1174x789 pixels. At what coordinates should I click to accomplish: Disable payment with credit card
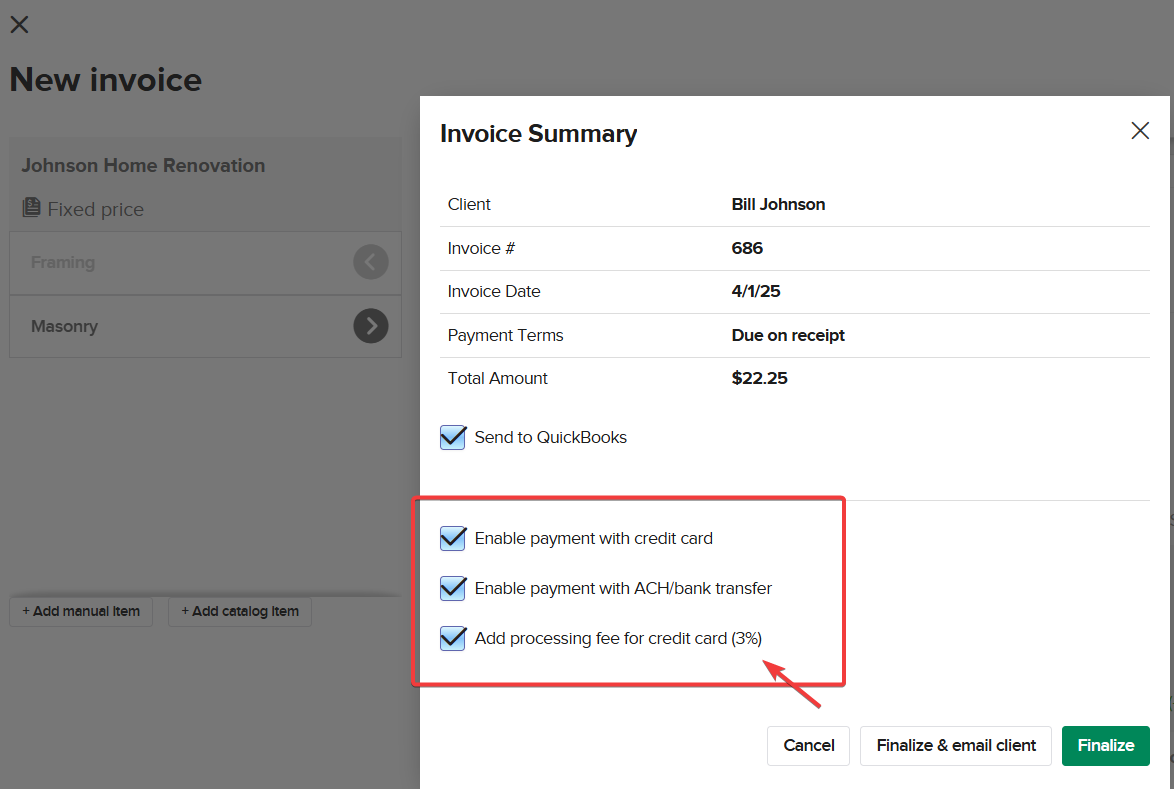click(452, 538)
